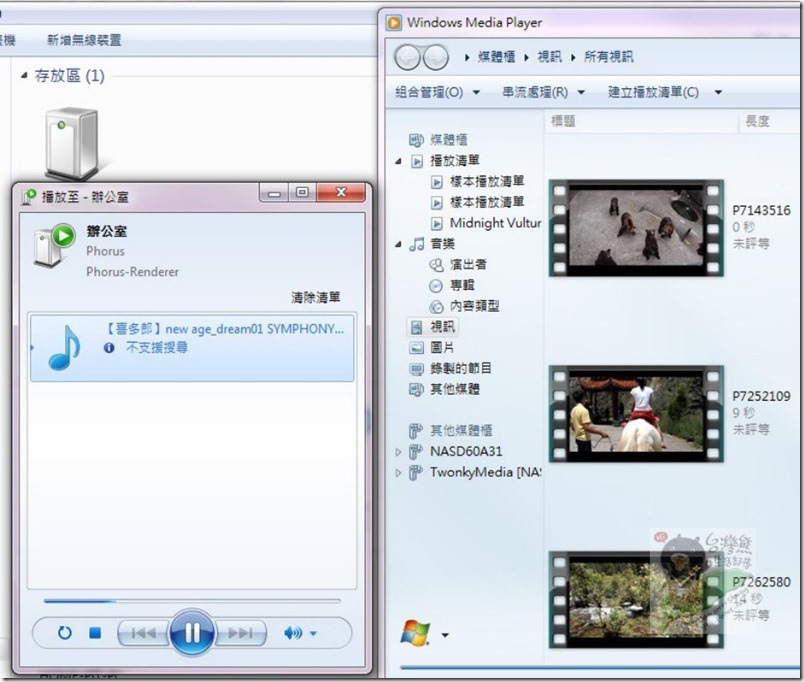This screenshot has height=682, width=804.
Task: Click the Windows logo media guide button
Action: 416,634
